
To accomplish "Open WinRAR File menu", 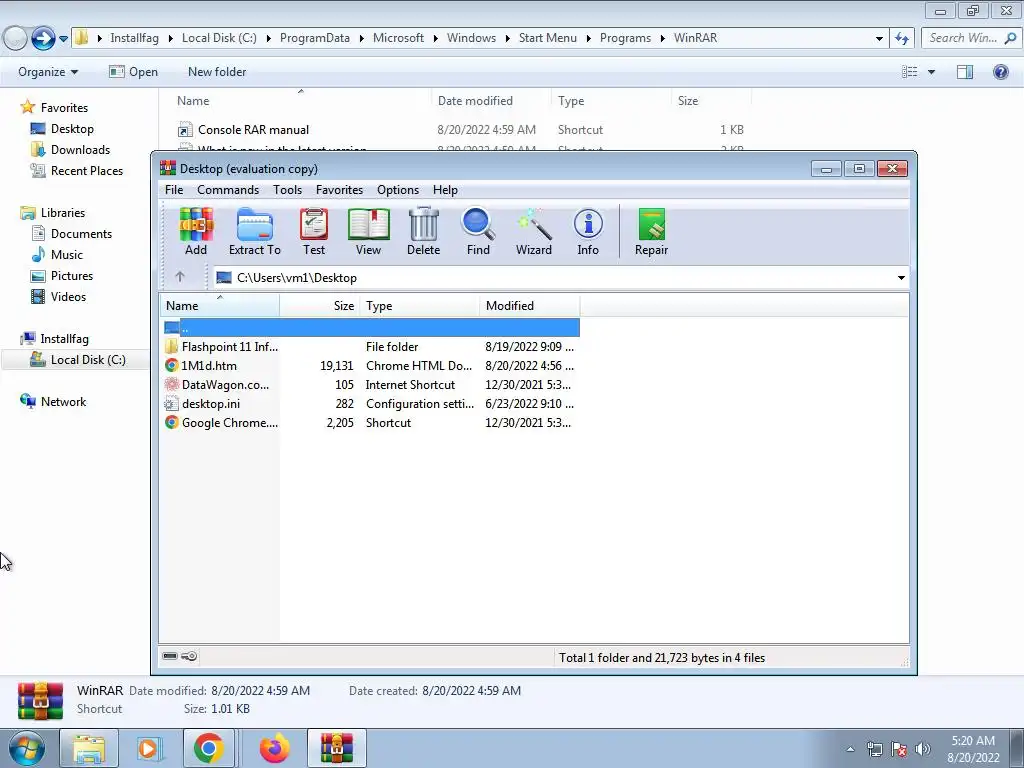I will (x=174, y=190).
